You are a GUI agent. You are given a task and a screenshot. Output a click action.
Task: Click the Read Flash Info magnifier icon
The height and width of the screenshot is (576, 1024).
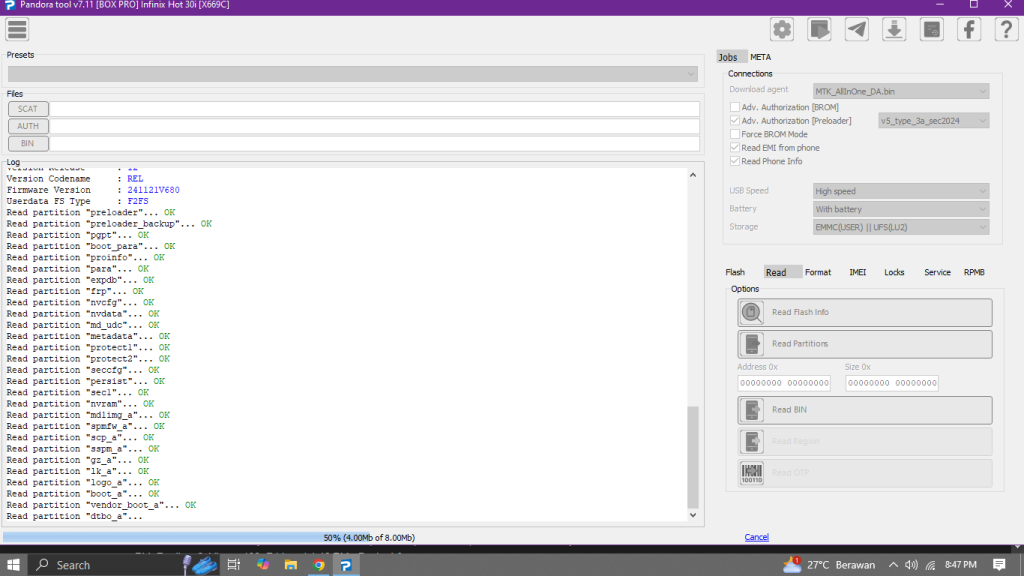(752, 312)
